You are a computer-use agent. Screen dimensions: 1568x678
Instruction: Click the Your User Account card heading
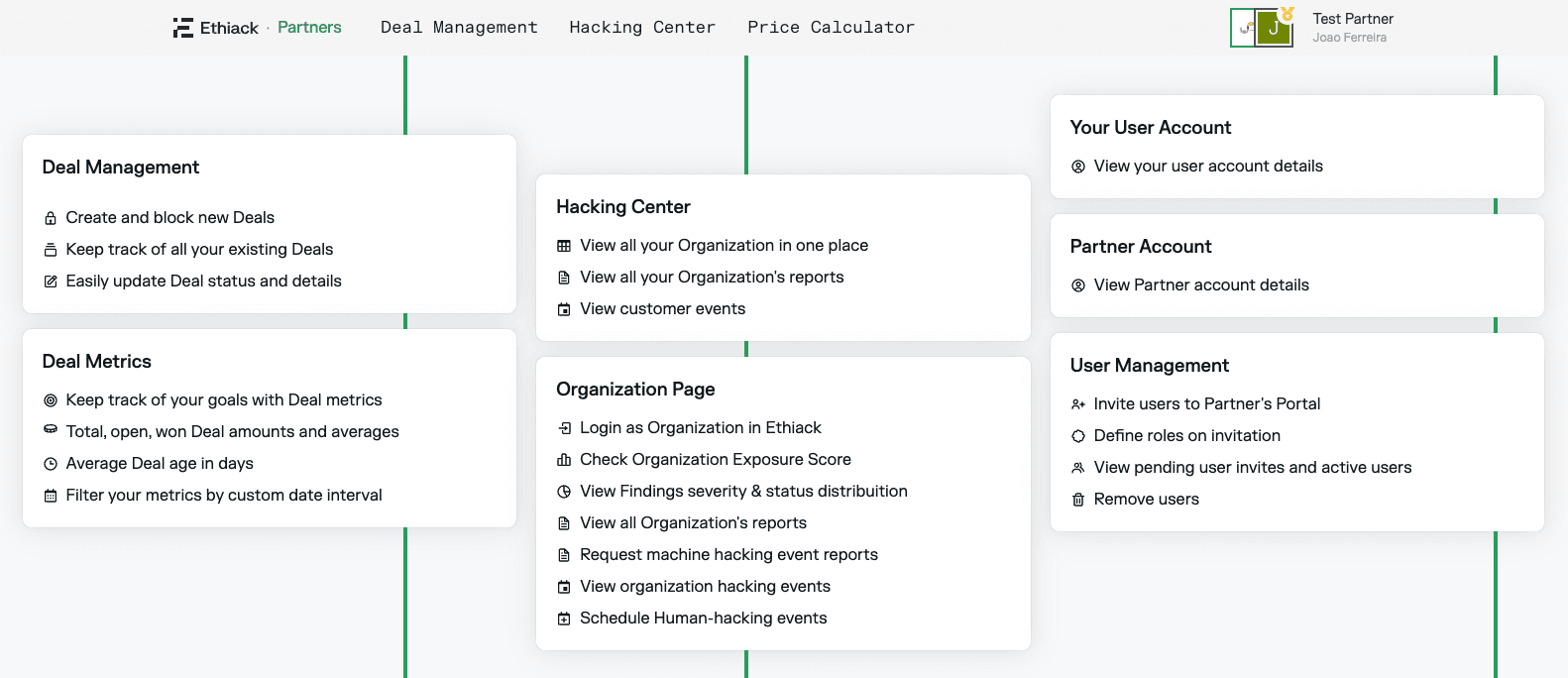[1151, 128]
